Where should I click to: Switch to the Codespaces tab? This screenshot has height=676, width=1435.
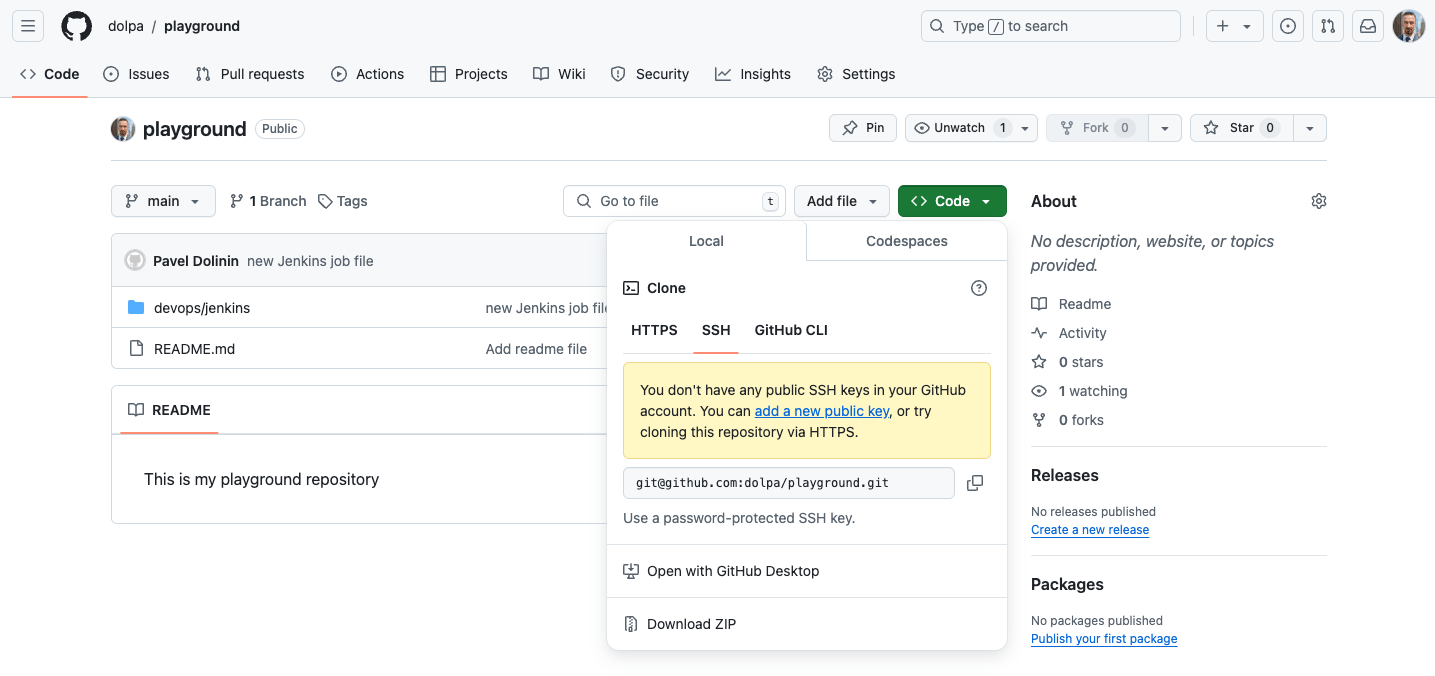click(906, 241)
